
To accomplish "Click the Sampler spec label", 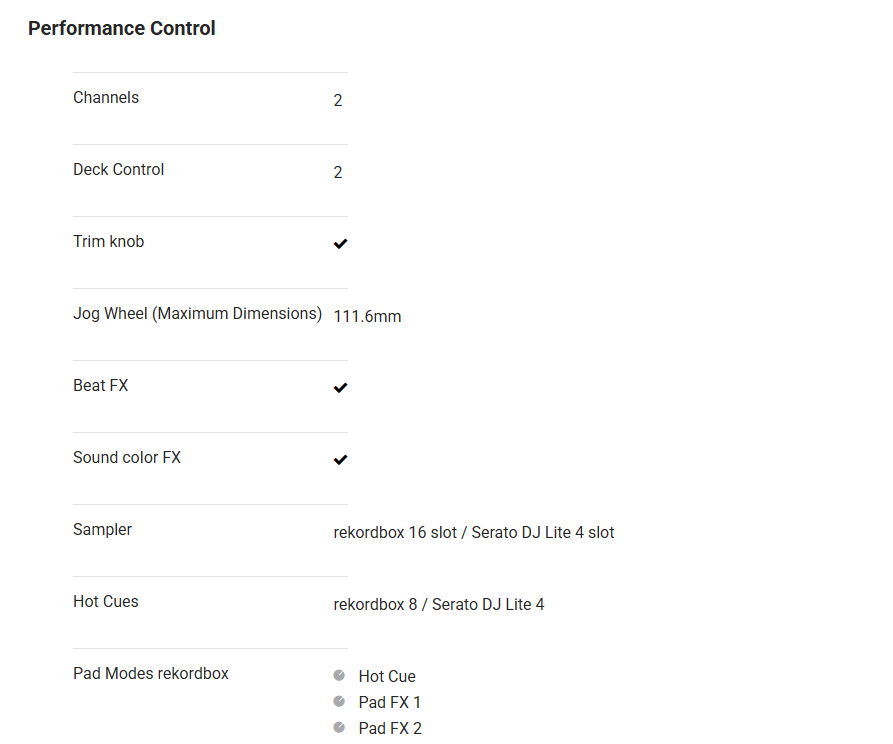I will point(102,530).
